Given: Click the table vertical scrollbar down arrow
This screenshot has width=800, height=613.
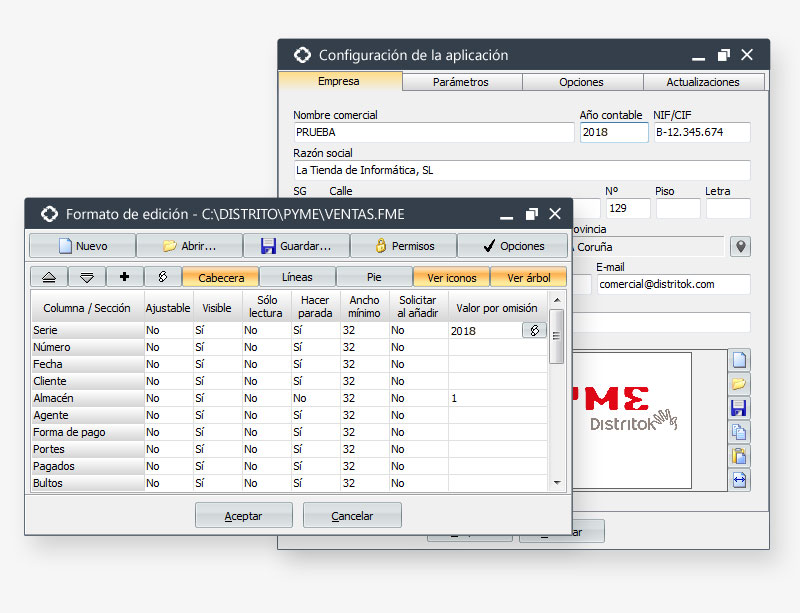Looking at the screenshot, I should click(558, 483).
